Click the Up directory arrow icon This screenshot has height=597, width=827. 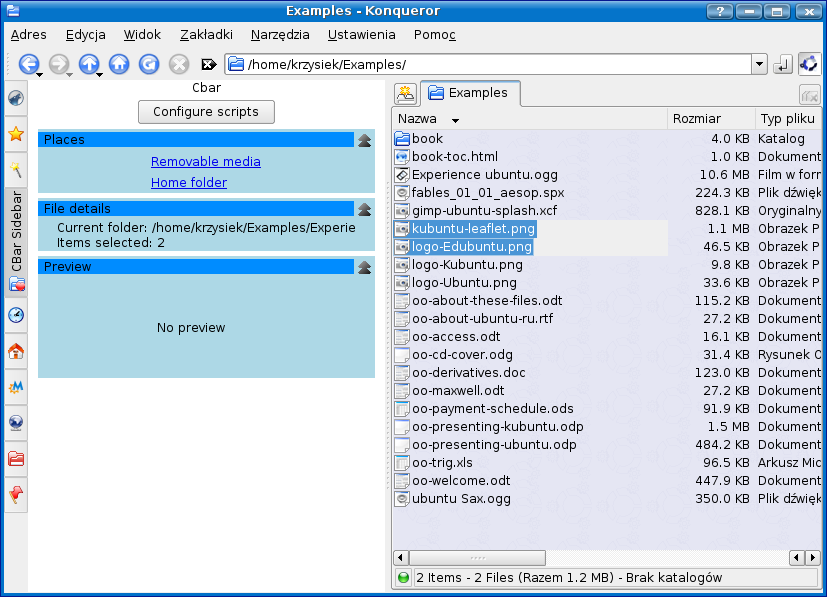pos(89,64)
